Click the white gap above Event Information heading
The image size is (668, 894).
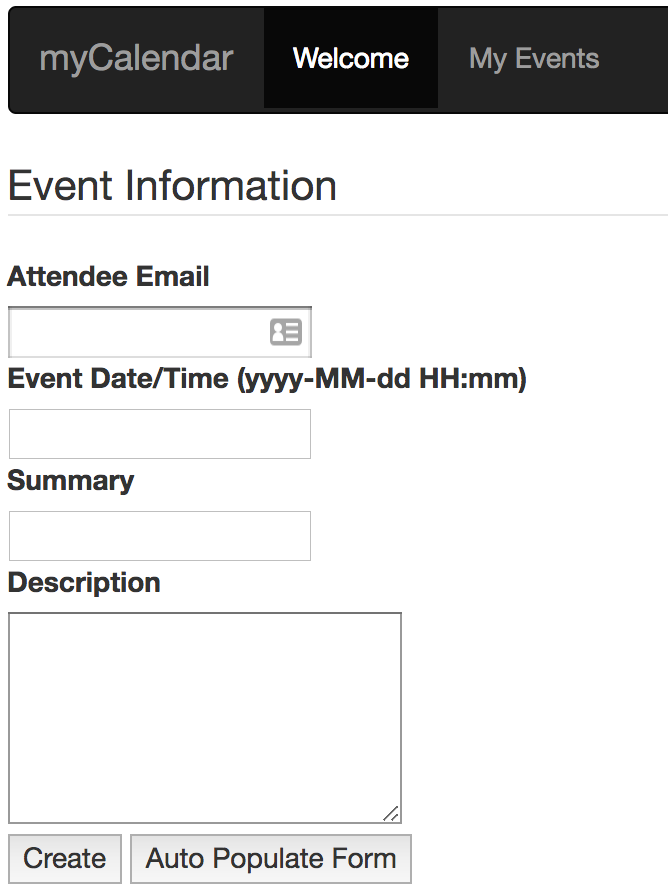(x=337, y=139)
